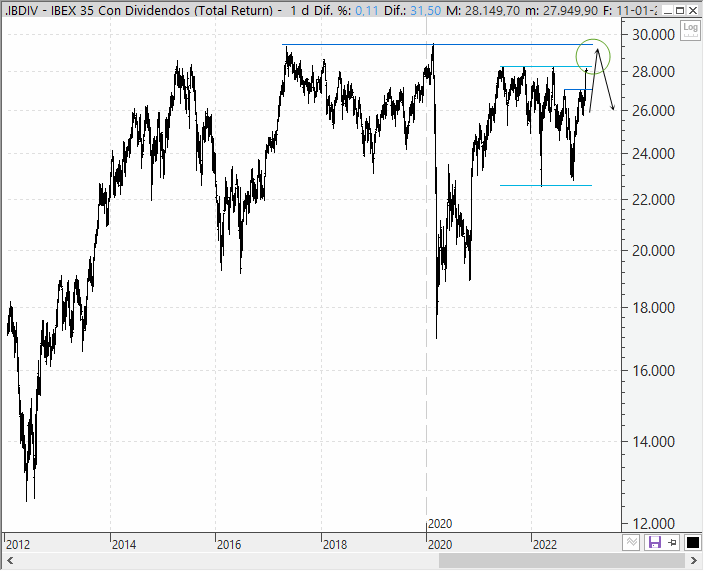Click the horizontal scrollbar thumb
Screen dimensions: 704x571
[x=562, y=561]
